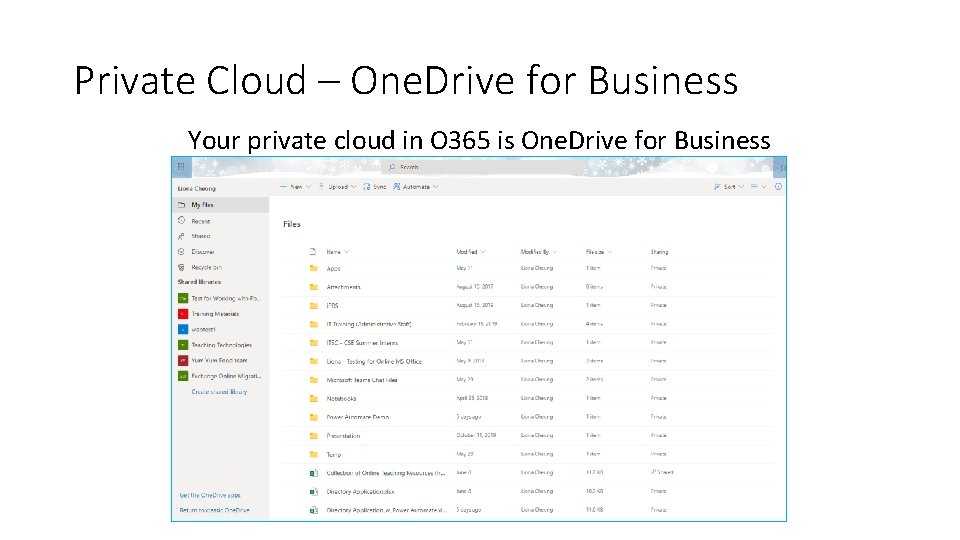Image resolution: width=960 pixels, height=540 pixels.
Task: Open the Presentation folder
Action: (343, 436)
